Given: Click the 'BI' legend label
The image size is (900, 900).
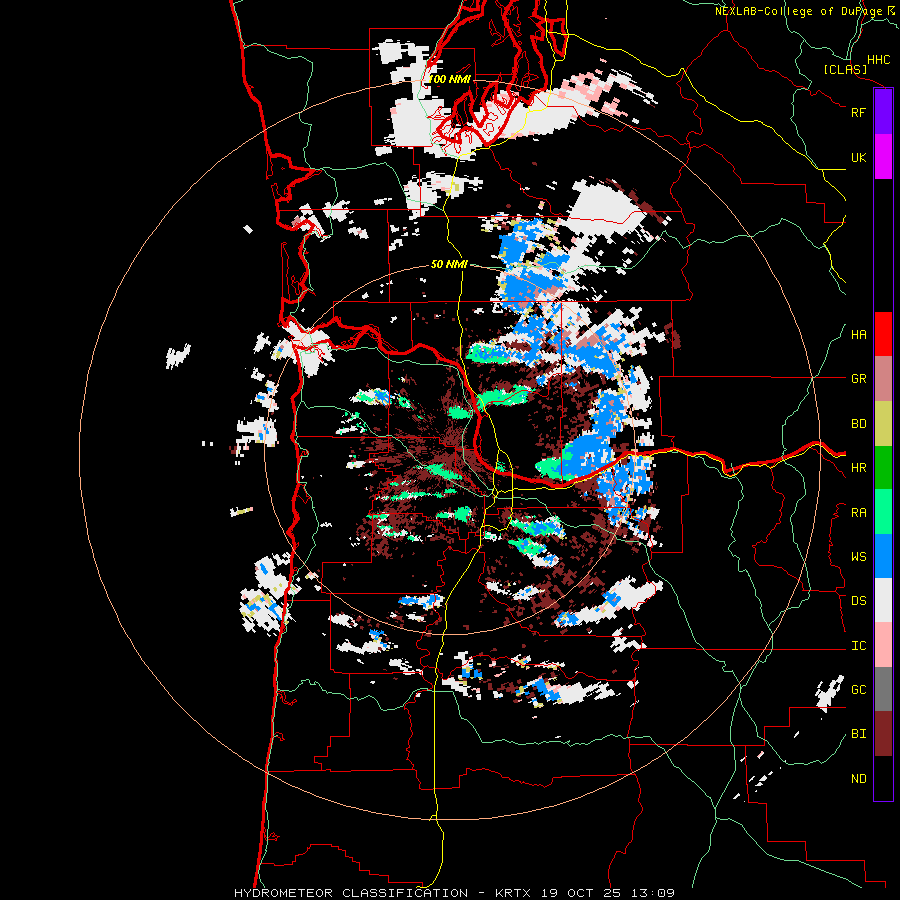Looking at the screenshot, I should (x=858, y=734).
